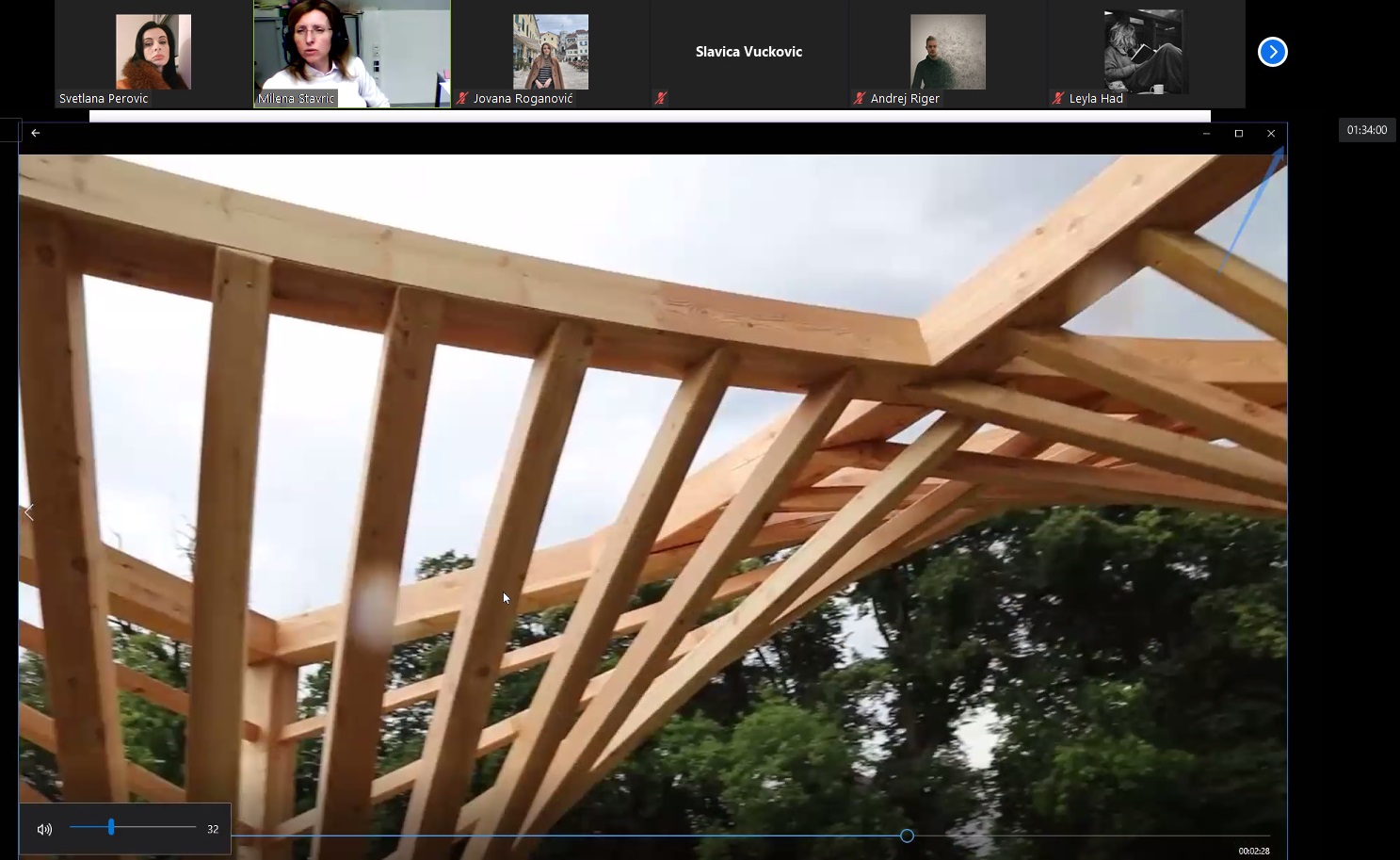Viewport: 1400px width, 860px height.
Task: Select Jovana Roganović's video thumbnail
Action: click(551, 54)
